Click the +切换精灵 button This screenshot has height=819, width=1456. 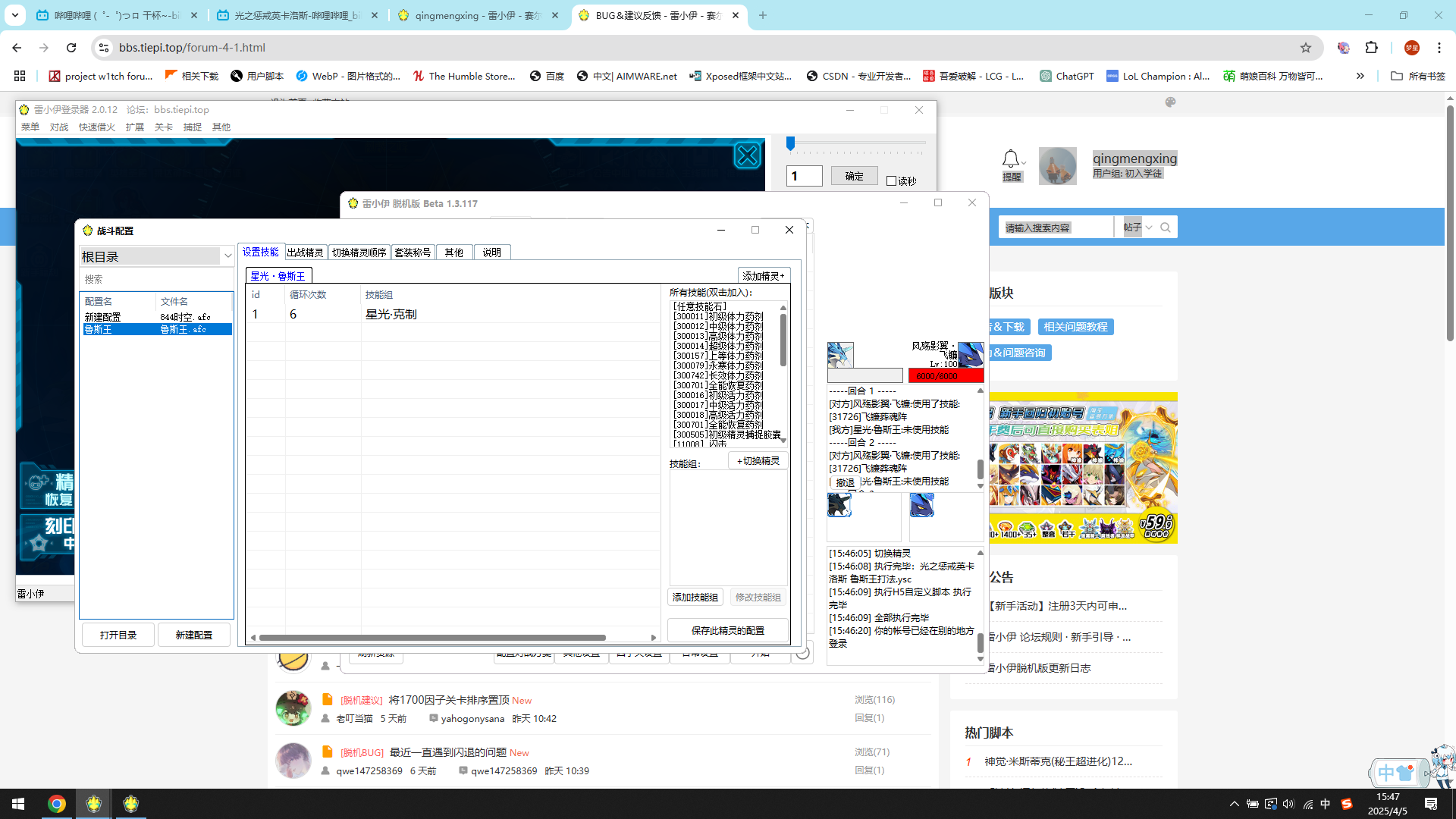pos(758,461)
